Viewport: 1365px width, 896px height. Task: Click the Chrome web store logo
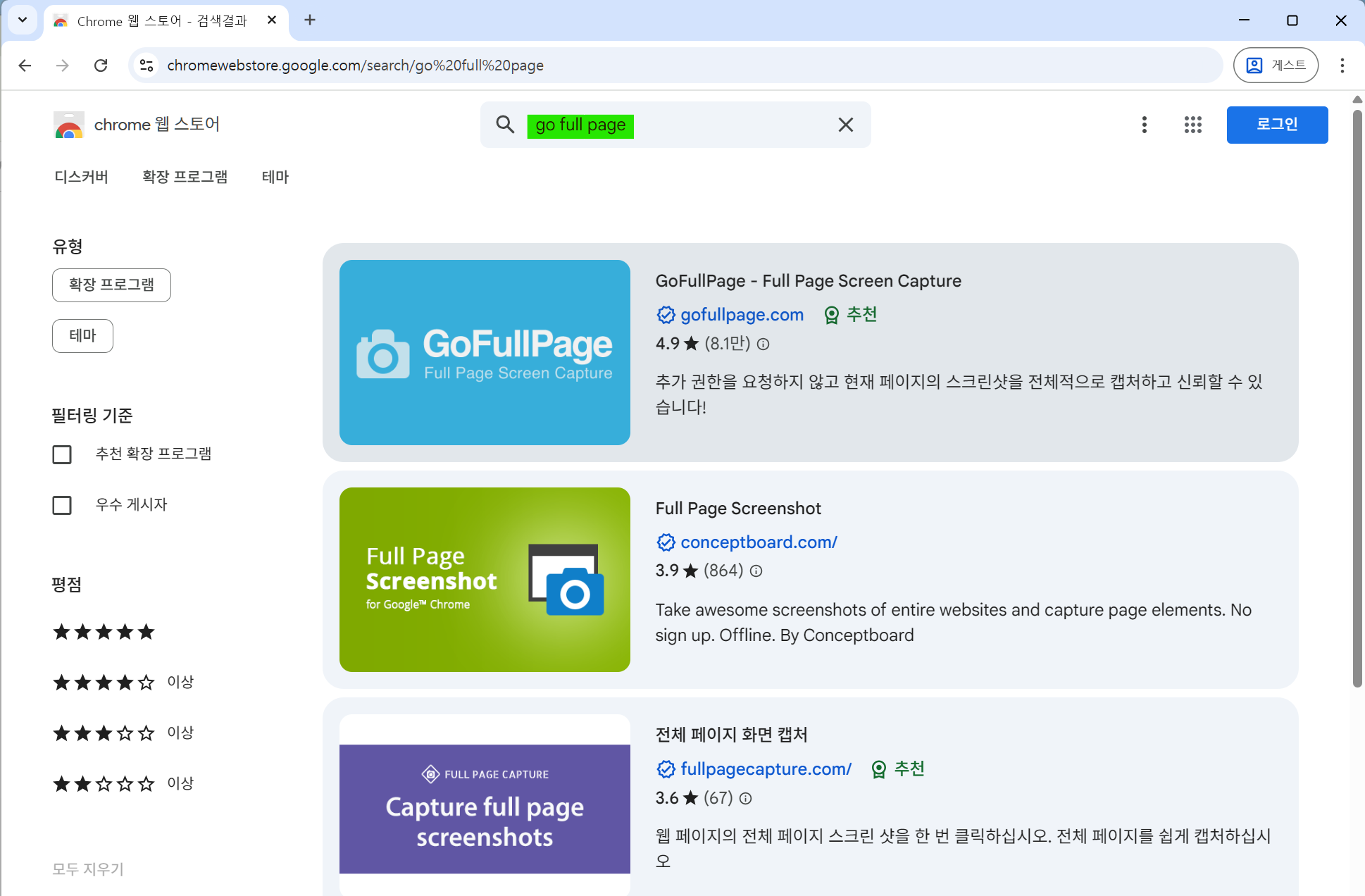point(68,125)
